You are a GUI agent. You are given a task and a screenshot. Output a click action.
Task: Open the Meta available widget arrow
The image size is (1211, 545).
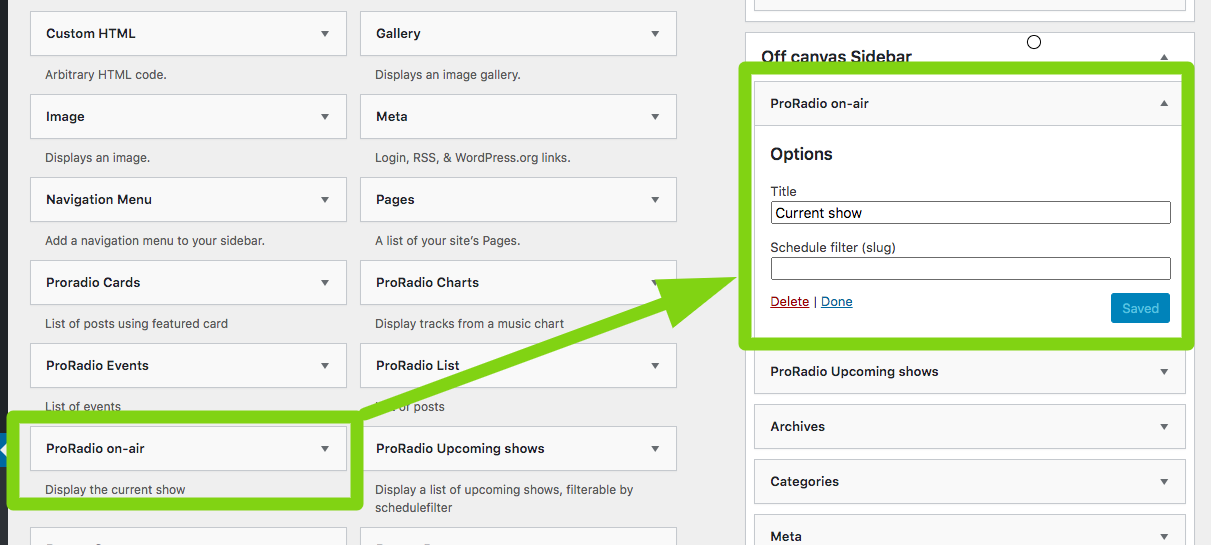(x=655, y=117)
